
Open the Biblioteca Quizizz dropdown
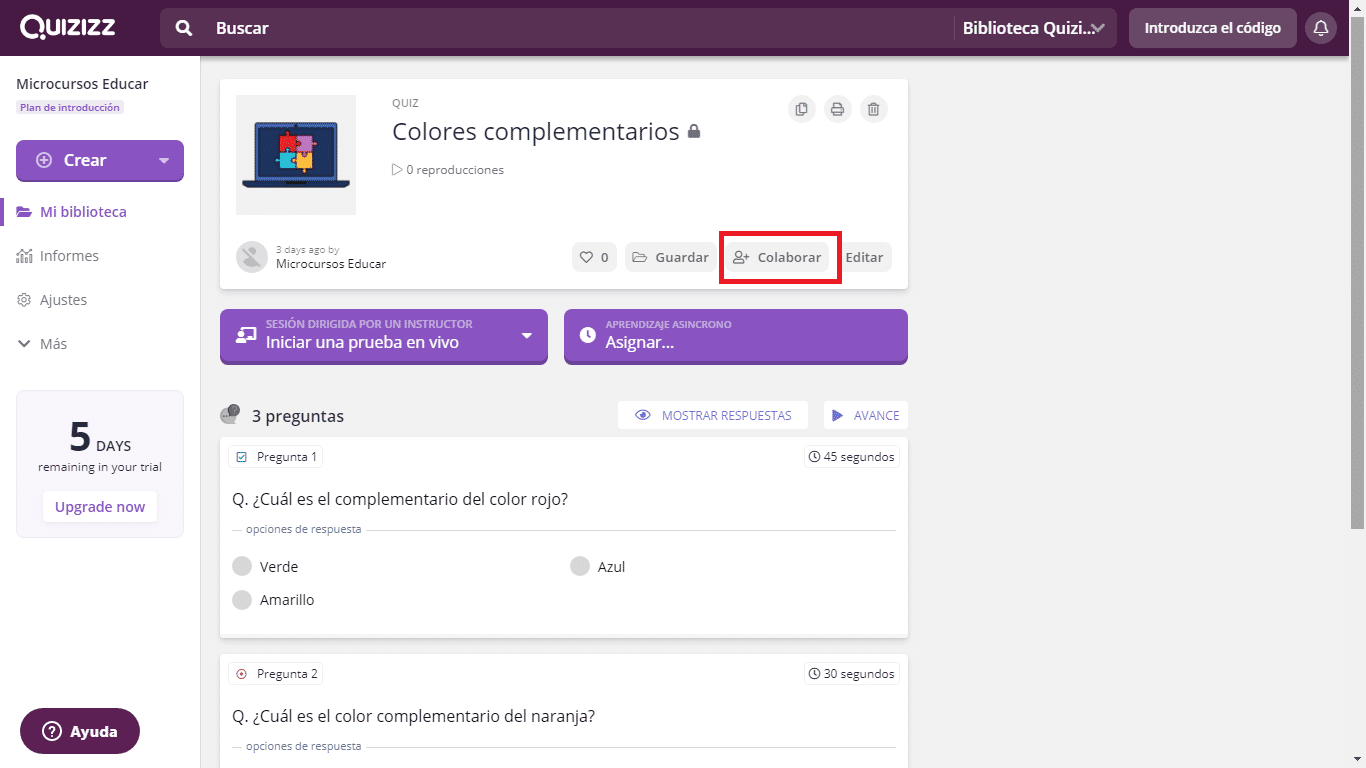coord(1034,28)
